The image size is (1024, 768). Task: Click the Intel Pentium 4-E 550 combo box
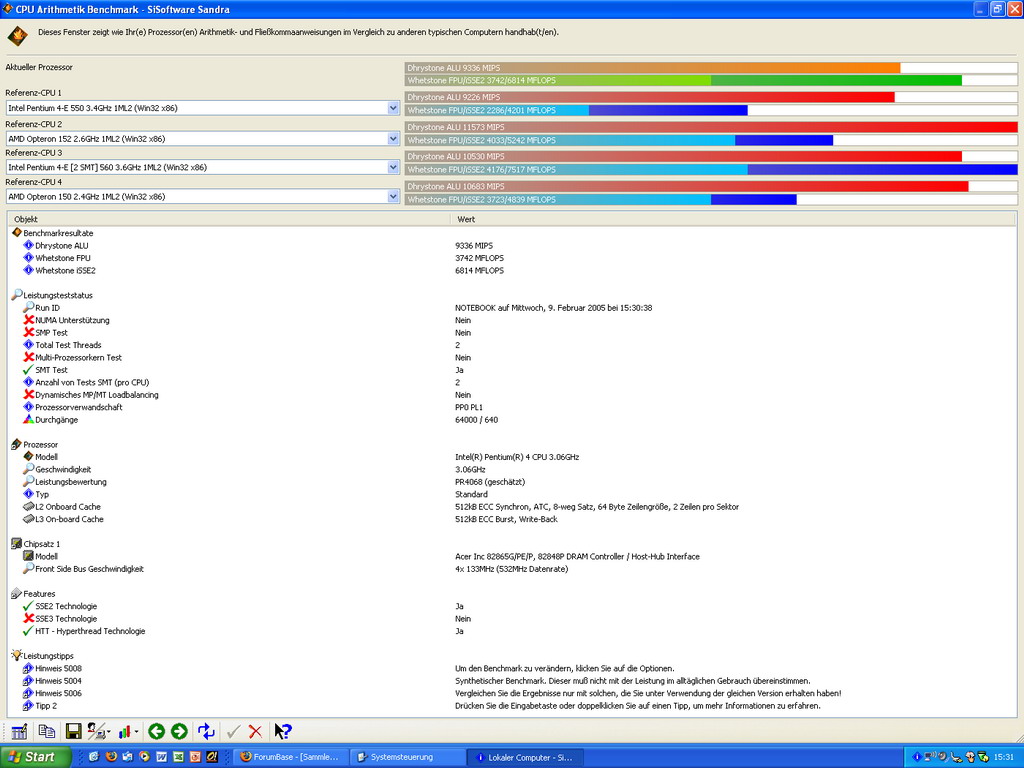click(202, 108)
